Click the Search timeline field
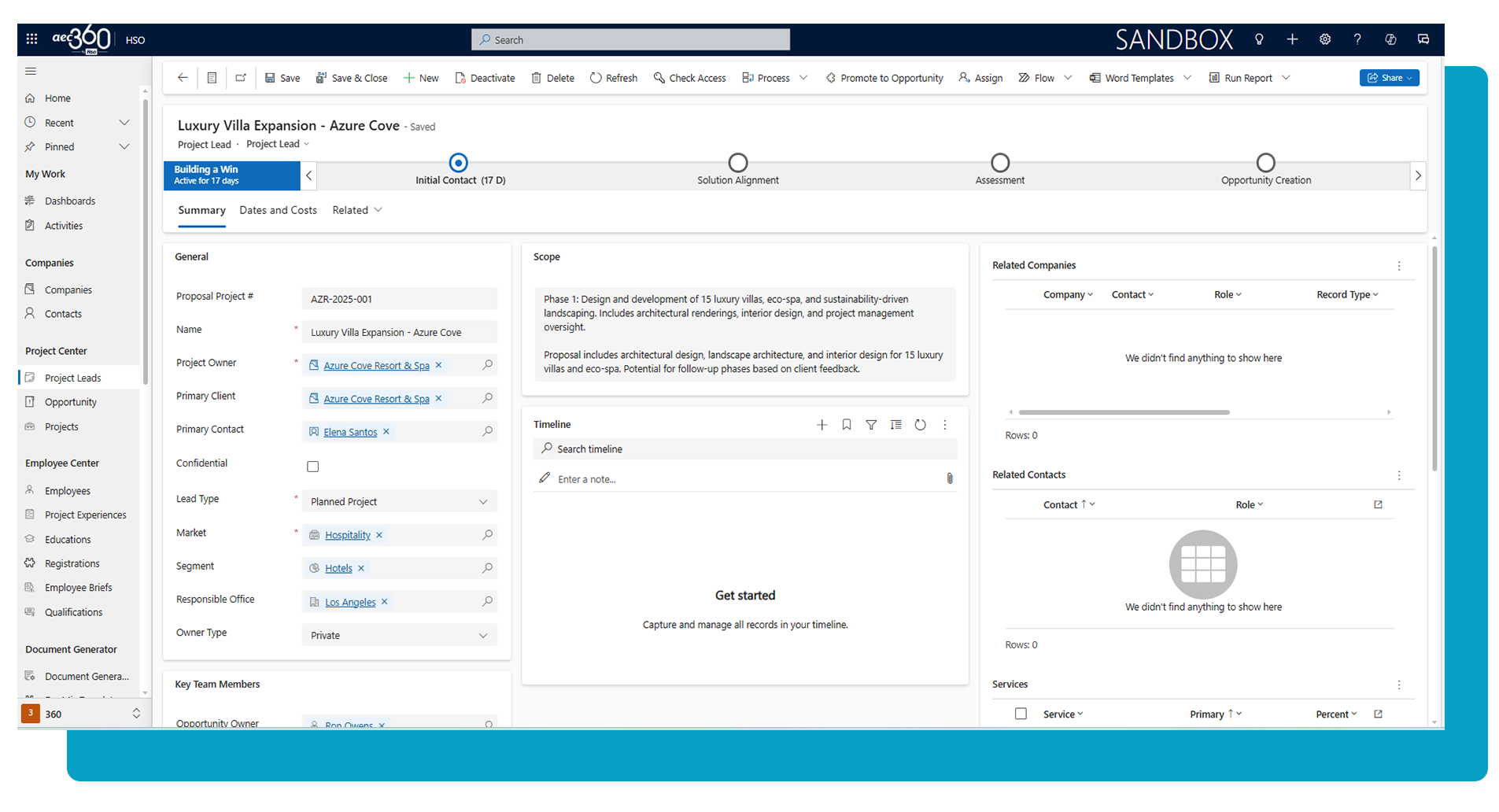This screenshot has height=812, width=1499. pyautogui.click(x=745, y=448)
